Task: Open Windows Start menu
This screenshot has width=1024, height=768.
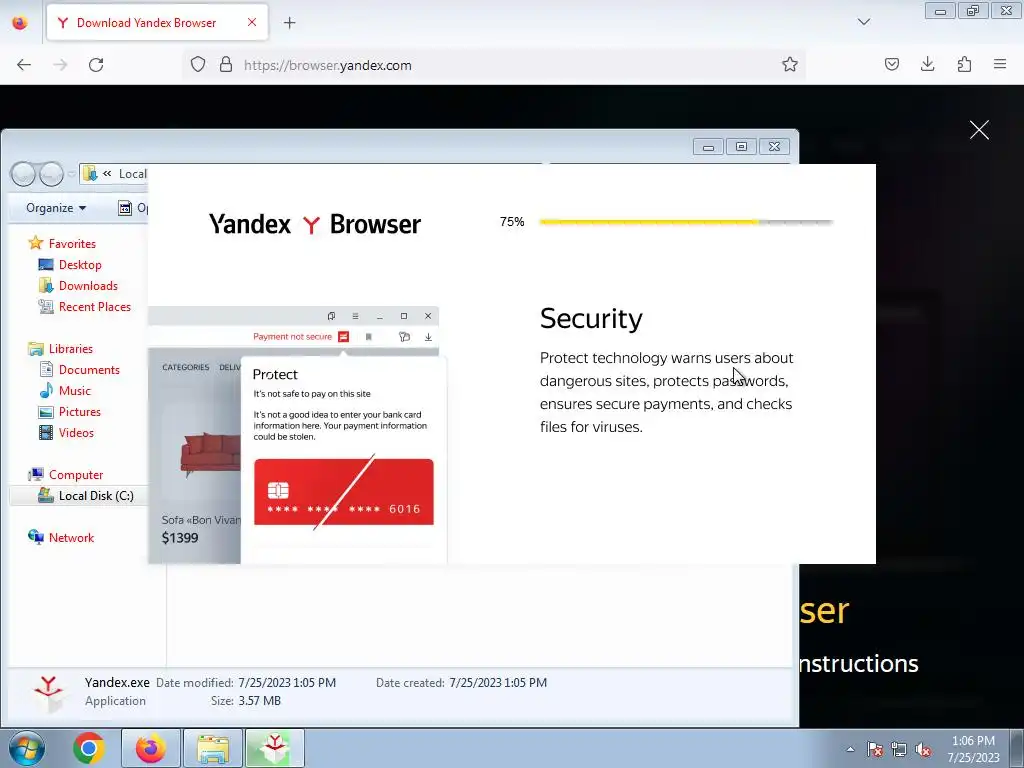Action: [26, 748]
